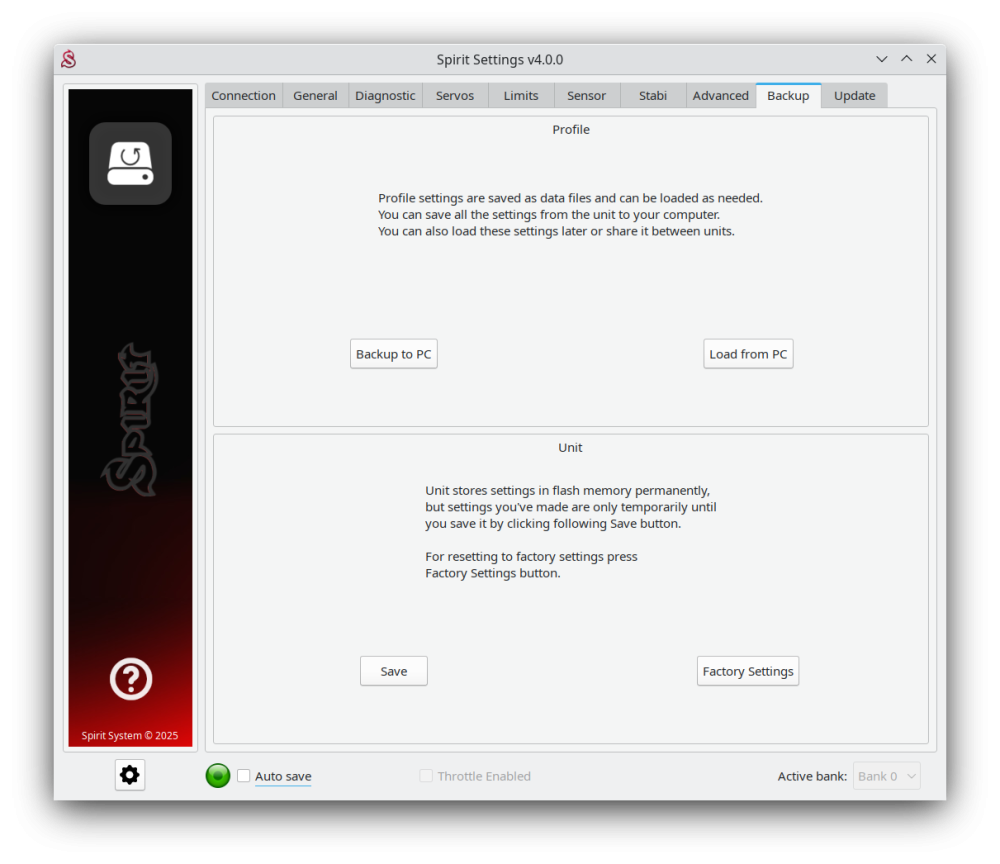Click the Load from PC button

748,354
